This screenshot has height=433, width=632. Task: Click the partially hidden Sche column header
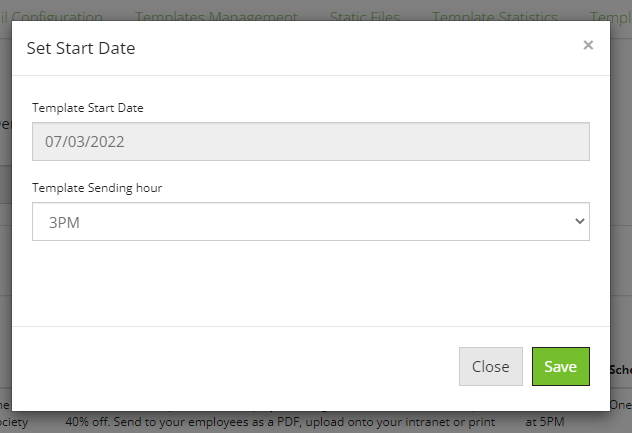(621, 370)
